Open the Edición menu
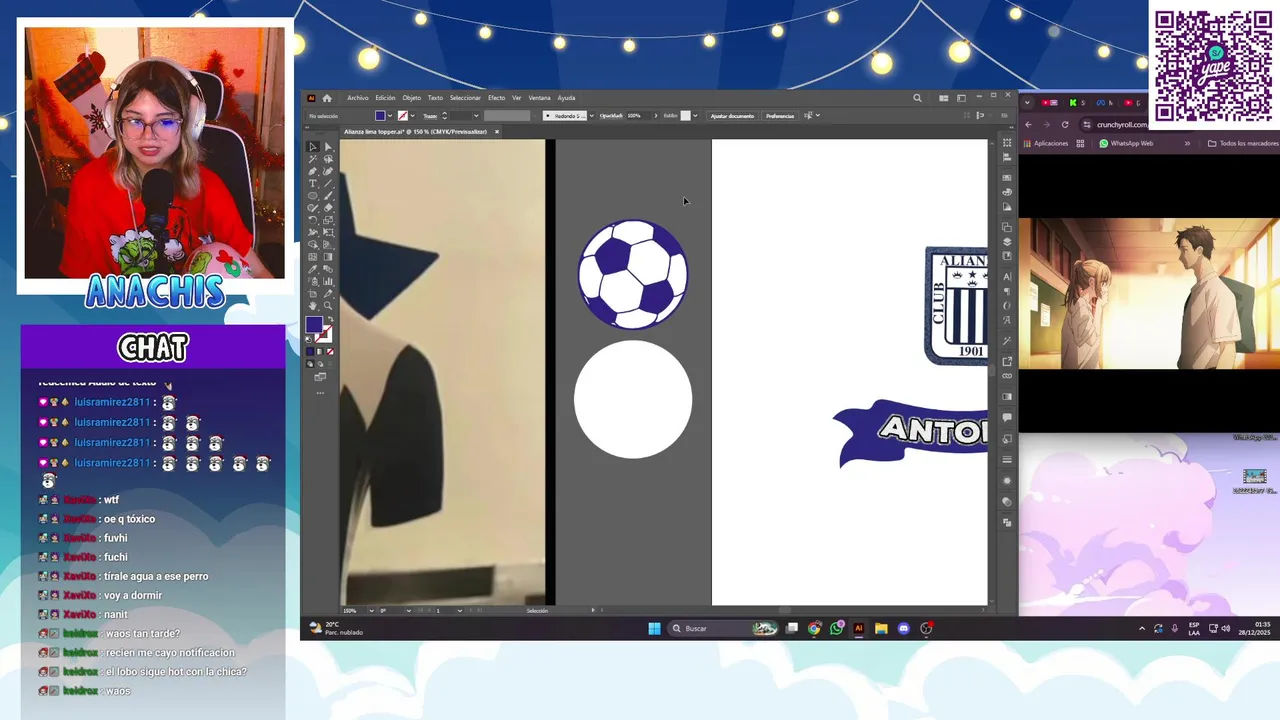 [x=385, y=98]
